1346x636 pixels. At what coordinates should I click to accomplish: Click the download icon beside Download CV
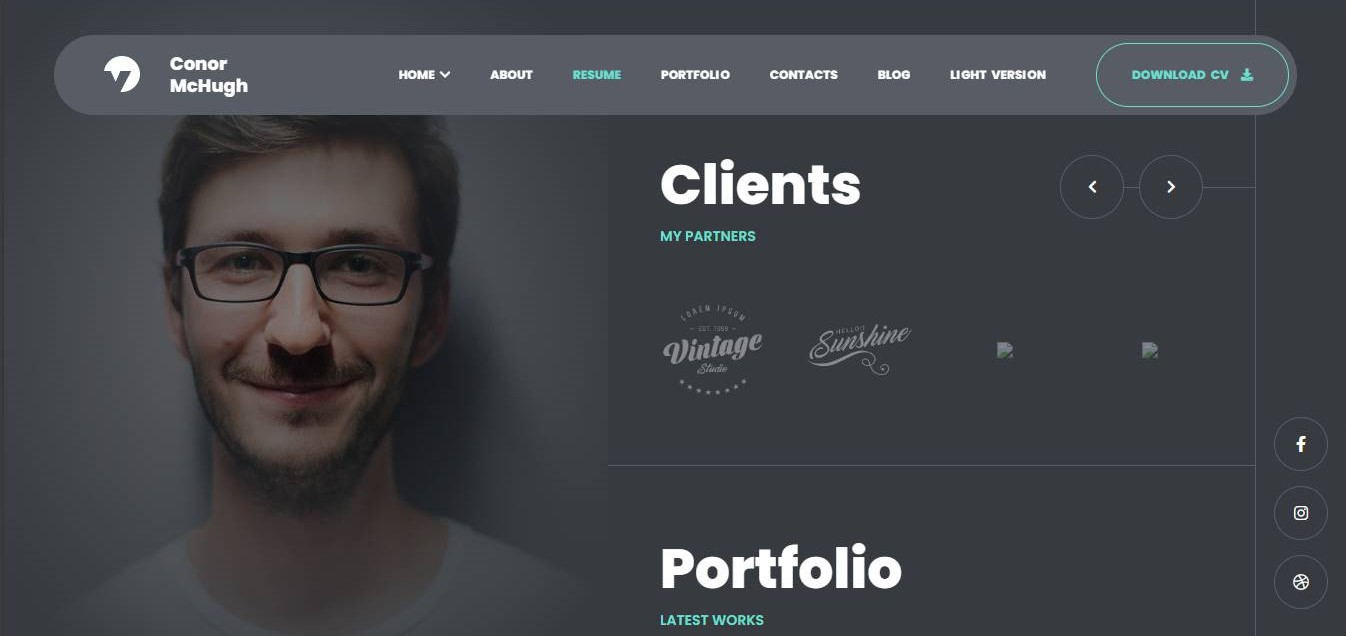click(1247, 74)
